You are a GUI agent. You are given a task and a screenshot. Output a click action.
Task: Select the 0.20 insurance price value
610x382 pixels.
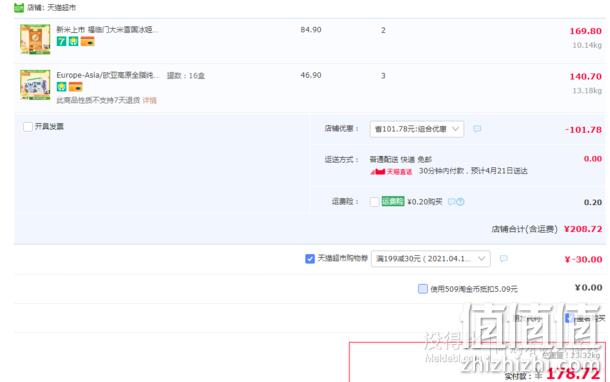(593, 202)
